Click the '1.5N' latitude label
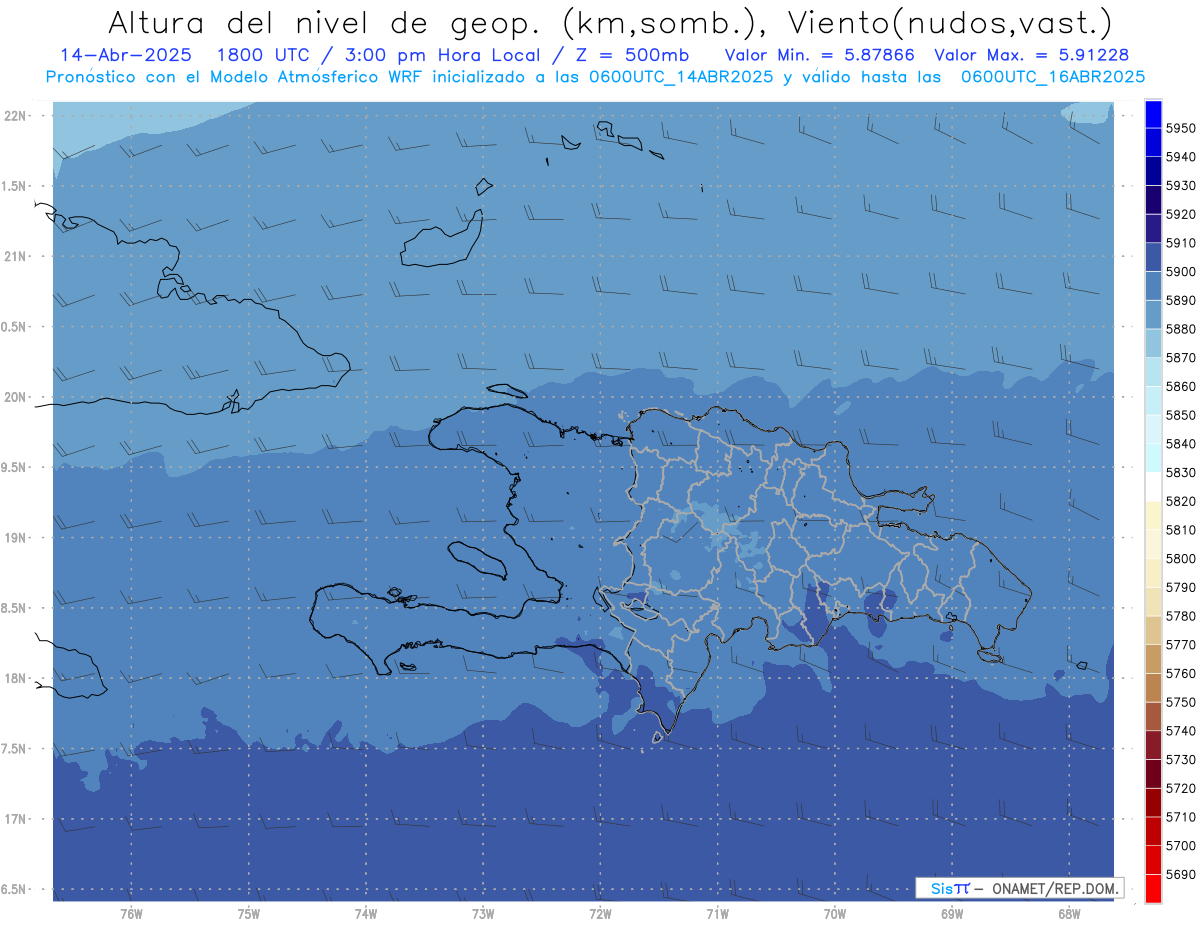 click(x=14, y=186)
